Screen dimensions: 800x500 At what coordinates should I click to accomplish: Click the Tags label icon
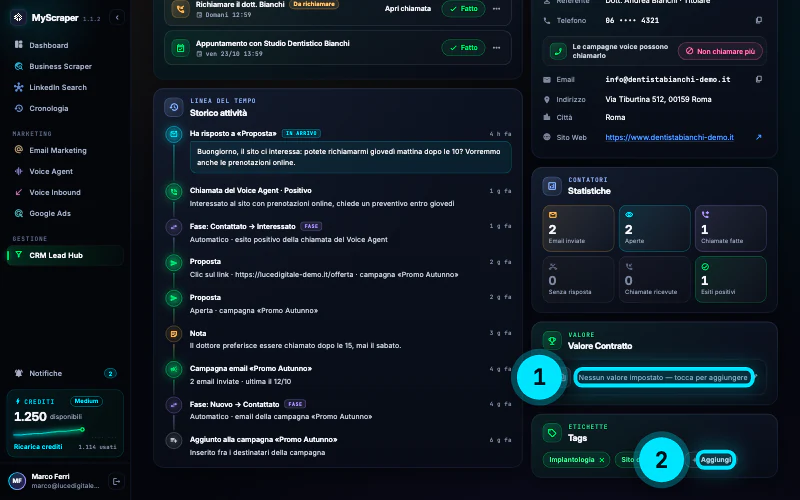pos(552,433)
